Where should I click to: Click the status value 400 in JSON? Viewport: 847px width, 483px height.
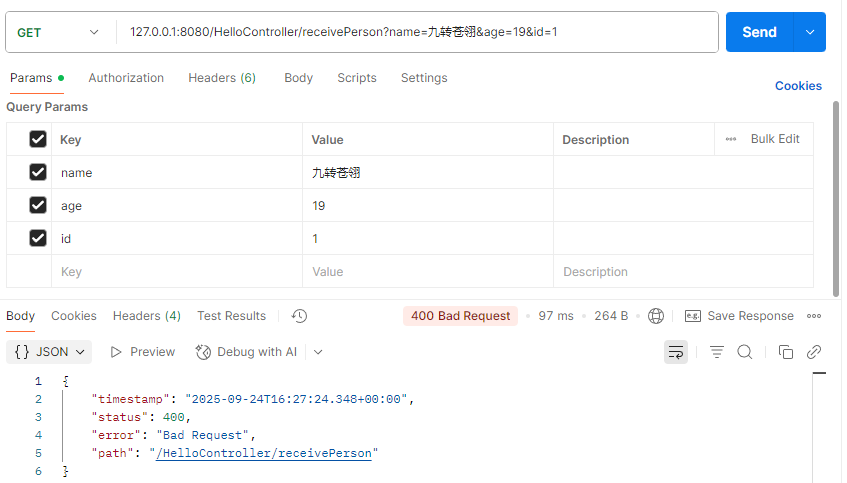173,417
